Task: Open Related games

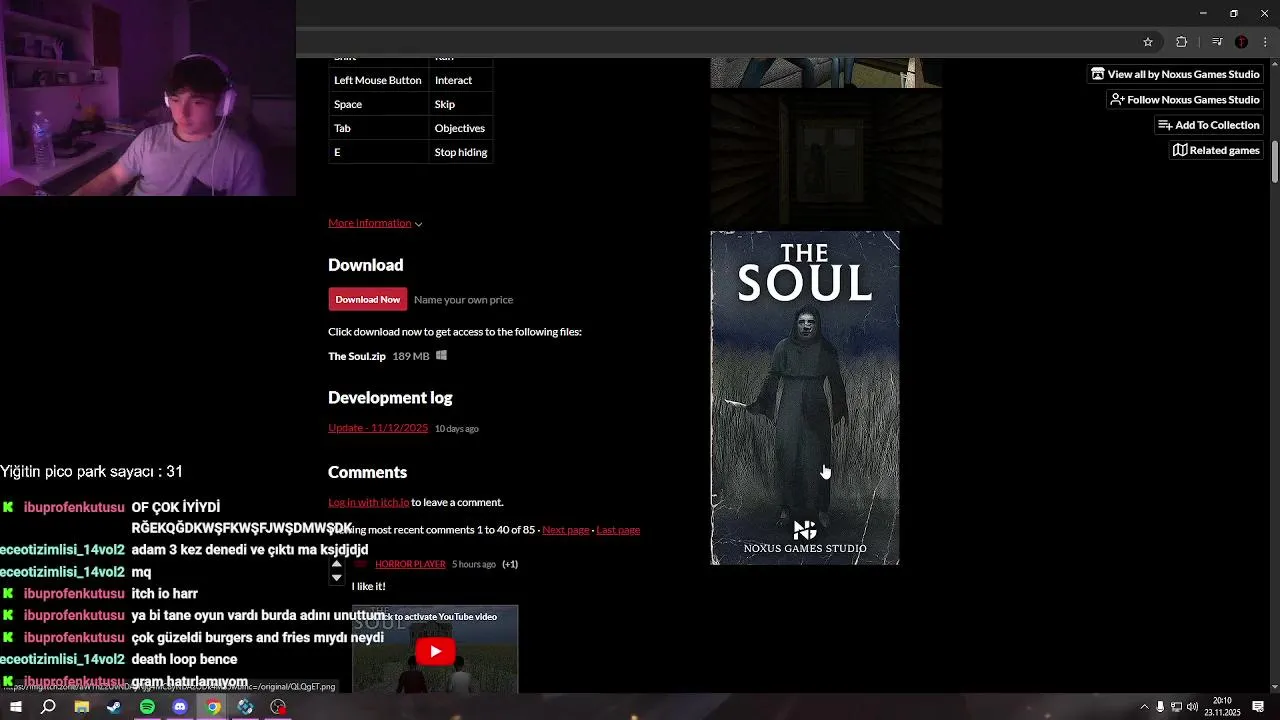Action: tap(1216, 150)
